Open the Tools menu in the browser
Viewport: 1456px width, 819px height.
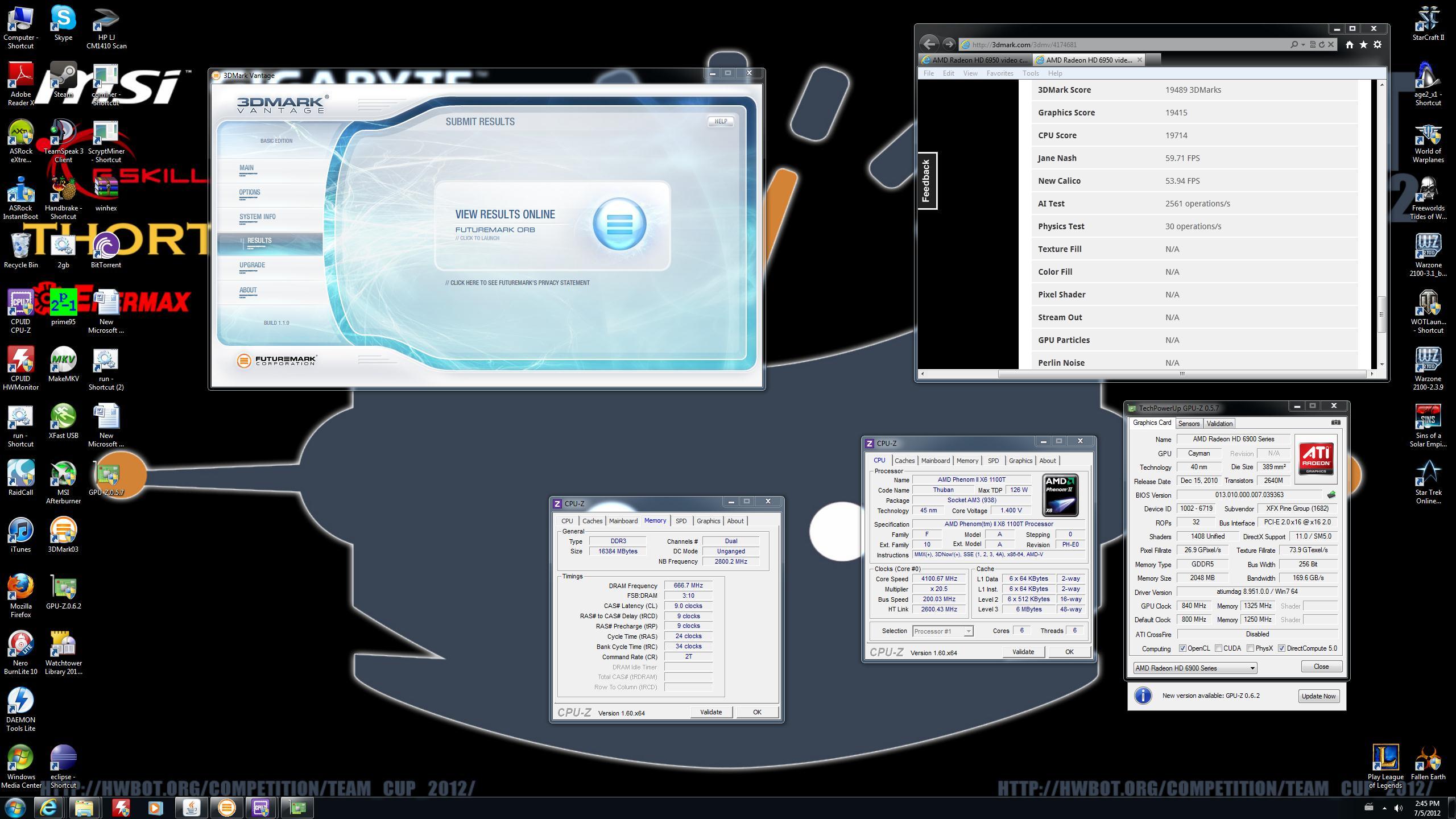tap(1030, 73)
